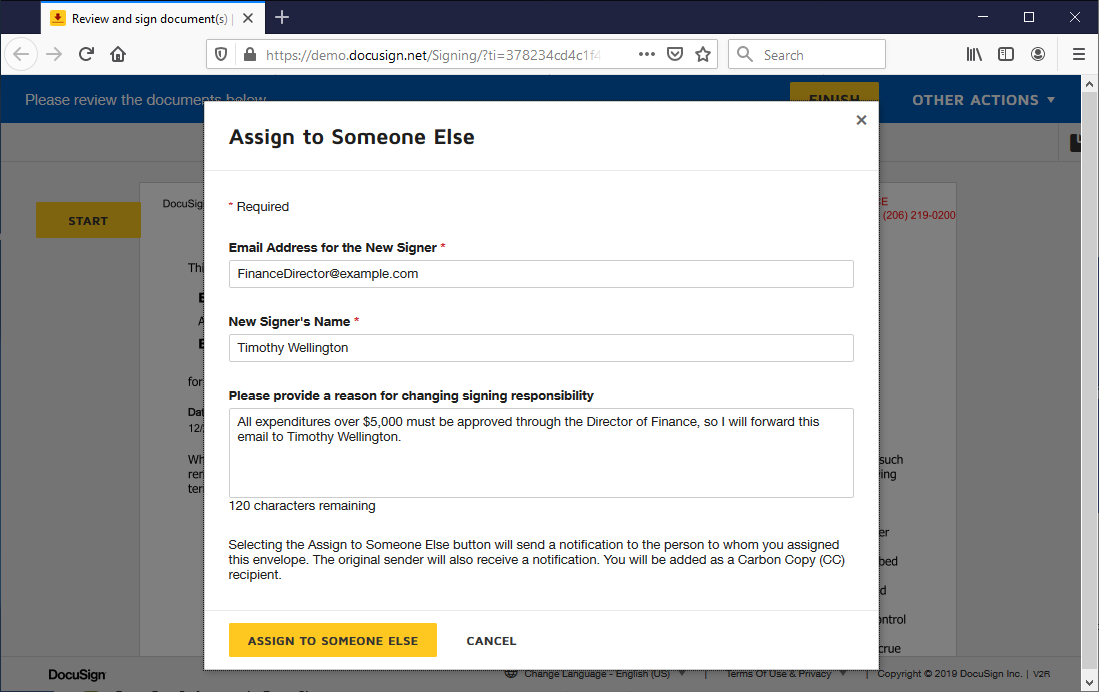
Task: Click the Start button on document
Action: tap(88, 220)
